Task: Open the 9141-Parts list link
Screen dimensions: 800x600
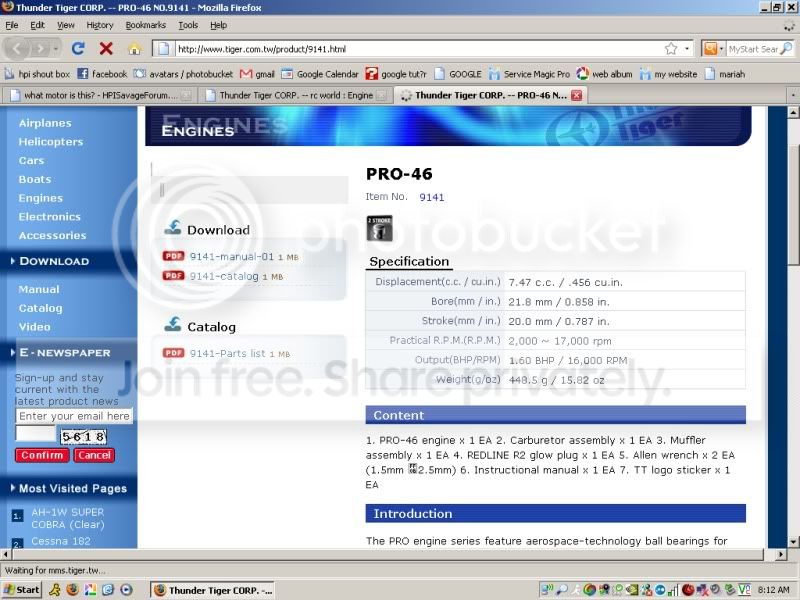Action: [x=228, y=353]
